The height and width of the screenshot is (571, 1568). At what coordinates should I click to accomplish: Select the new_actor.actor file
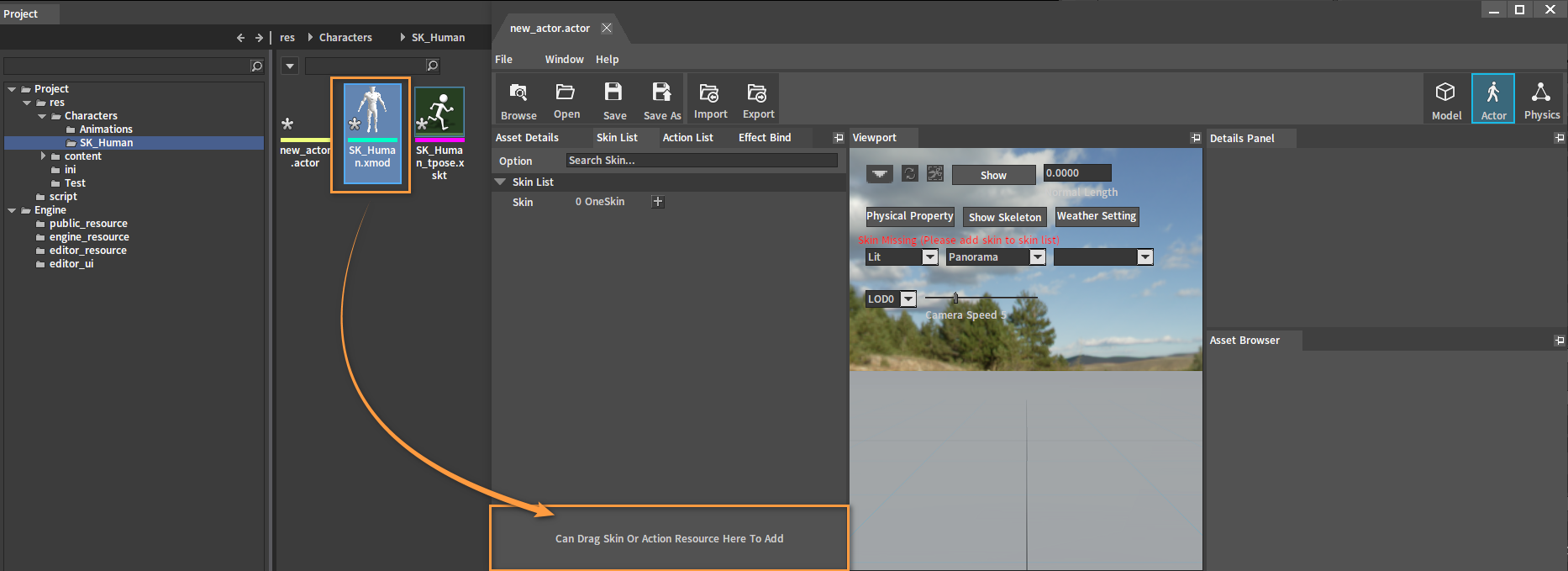coord(304,141)
